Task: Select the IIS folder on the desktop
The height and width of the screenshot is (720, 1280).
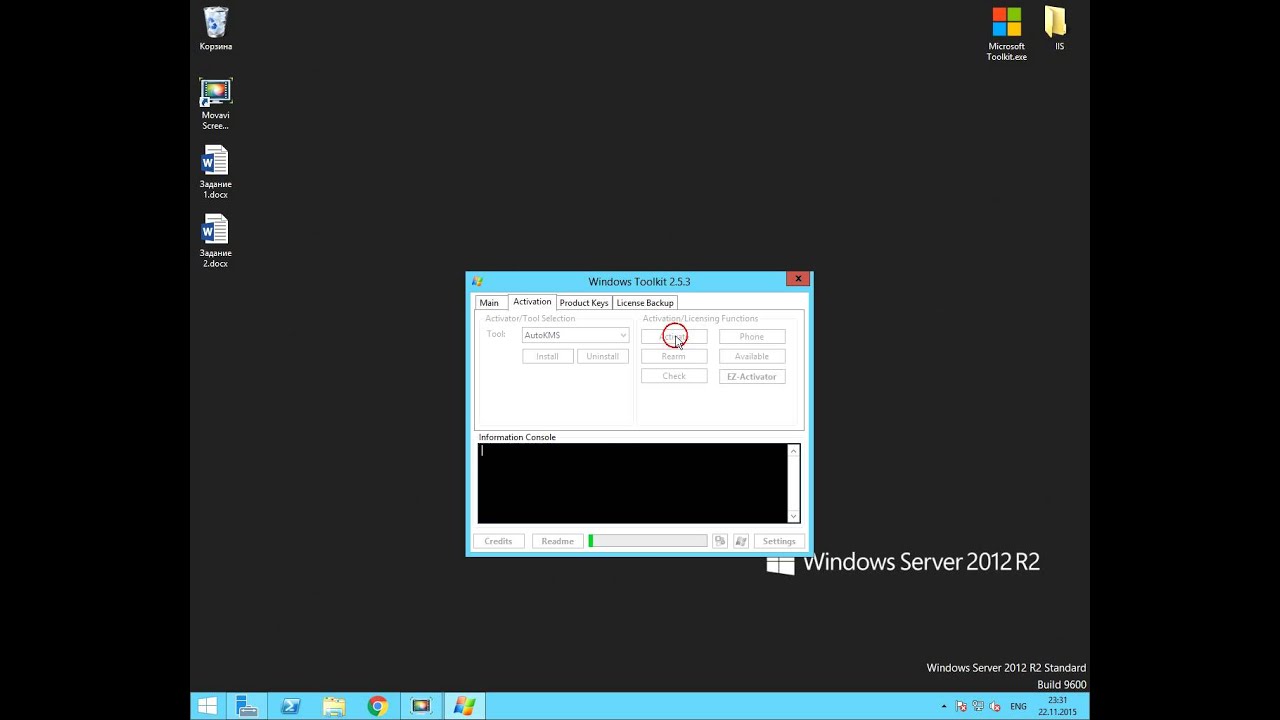Action: 1059,29
